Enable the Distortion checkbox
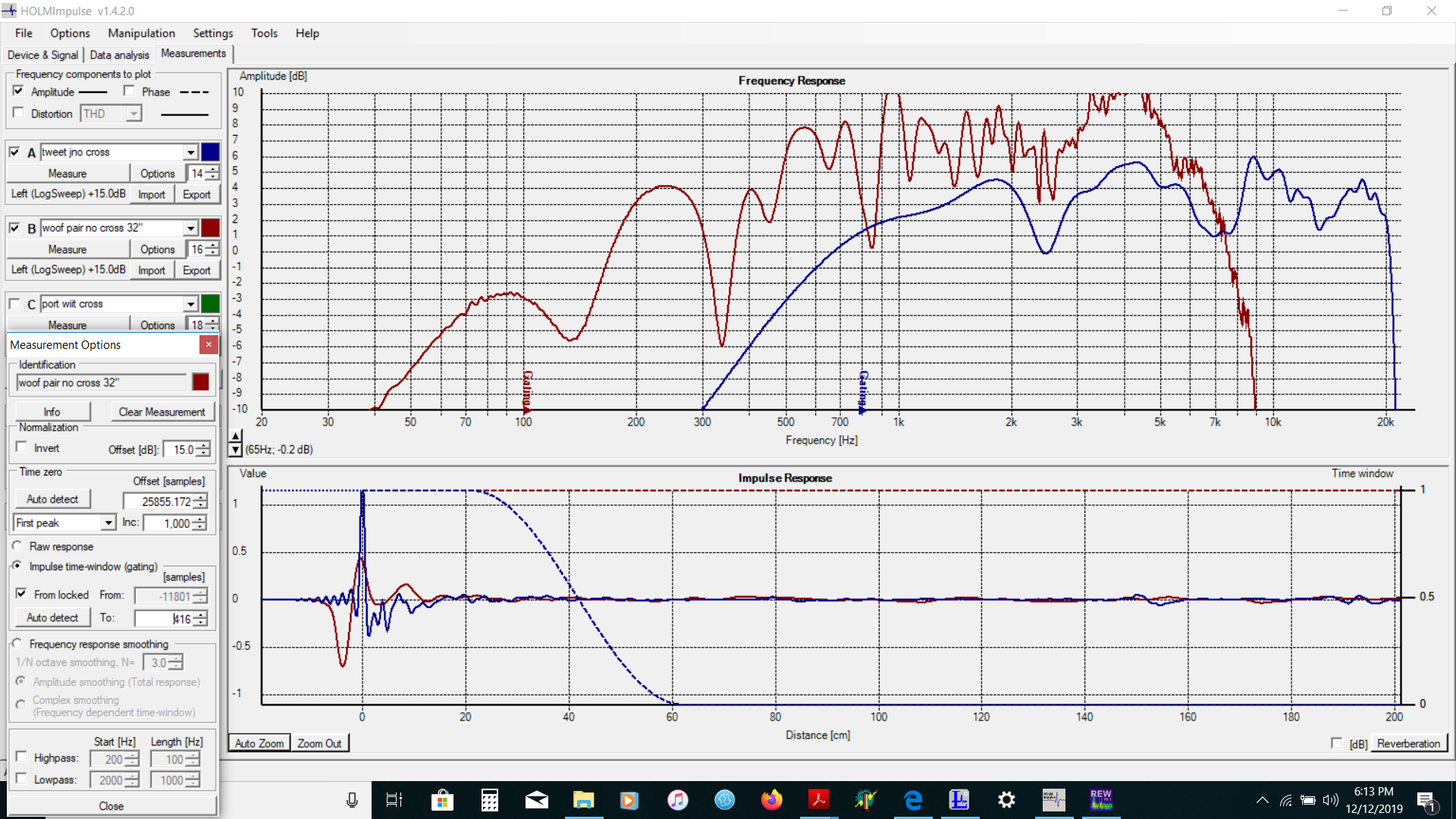Image resolution: width=1456 pixels, height=819 pixels. point(18,113)
